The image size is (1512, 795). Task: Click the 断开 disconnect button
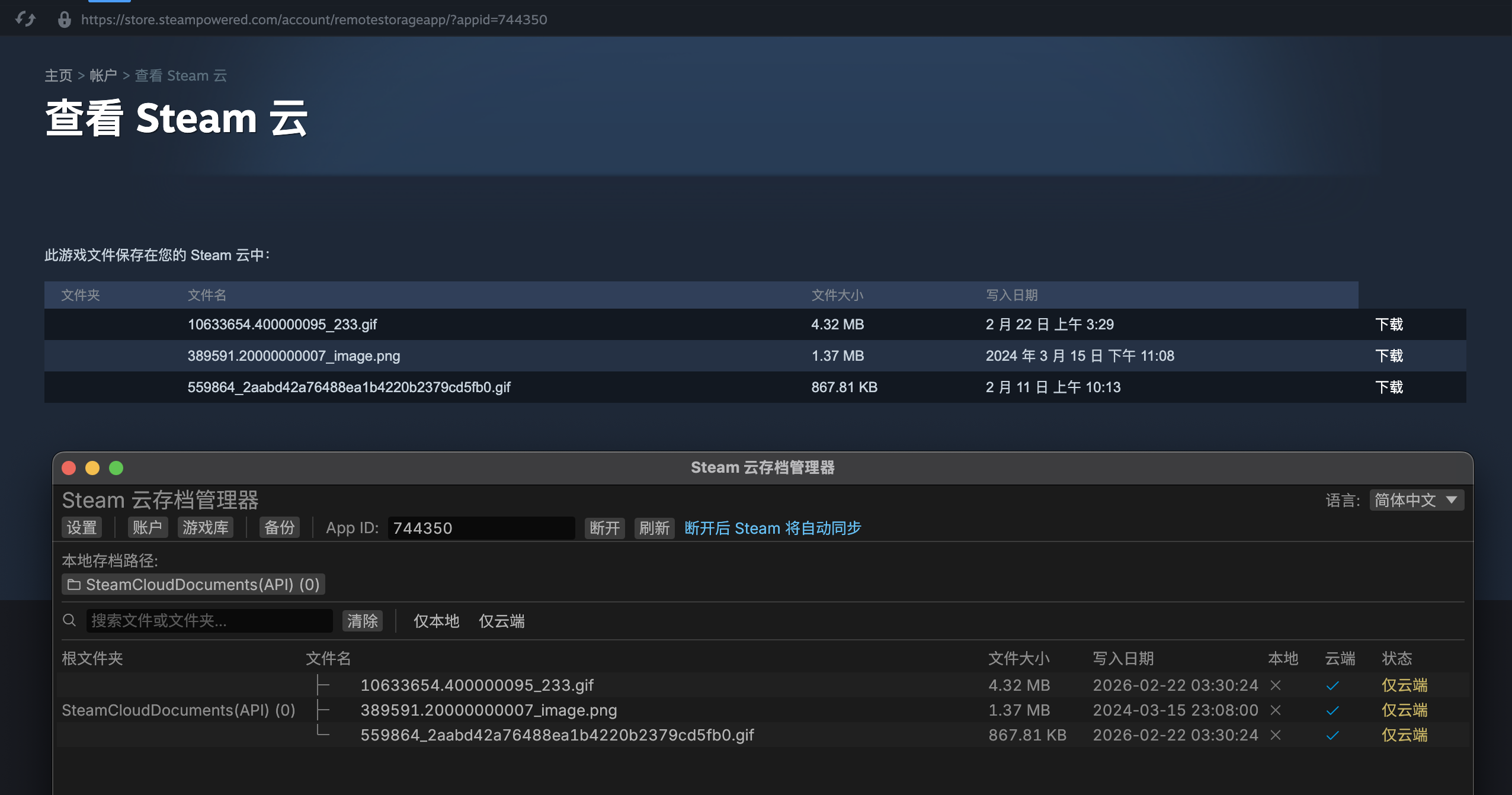point(604,528)
